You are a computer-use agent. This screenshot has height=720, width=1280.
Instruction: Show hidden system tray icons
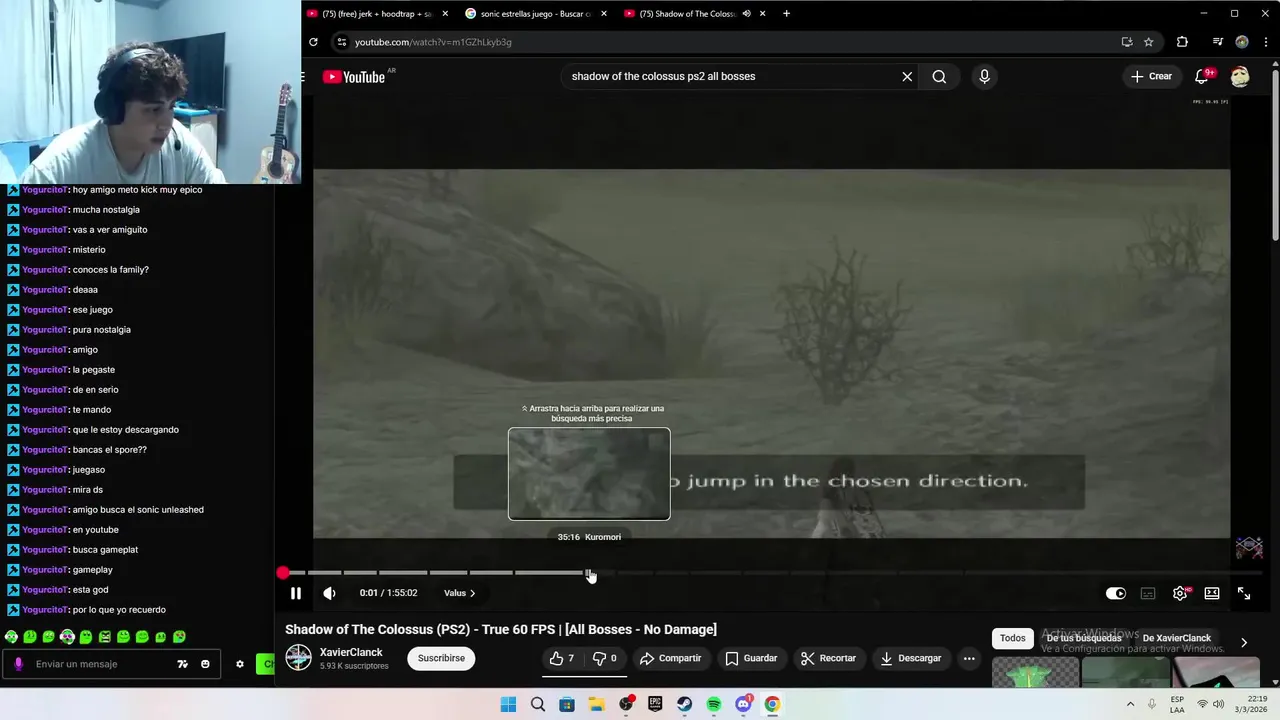click(1130, 705)
